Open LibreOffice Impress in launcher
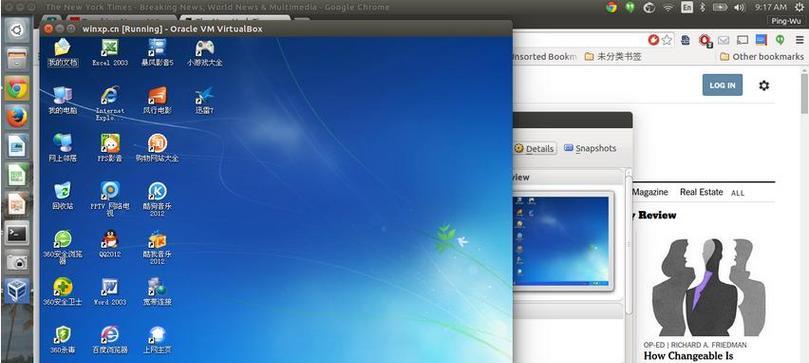Screen dimensions: 809x363 [x=17, y=205]
